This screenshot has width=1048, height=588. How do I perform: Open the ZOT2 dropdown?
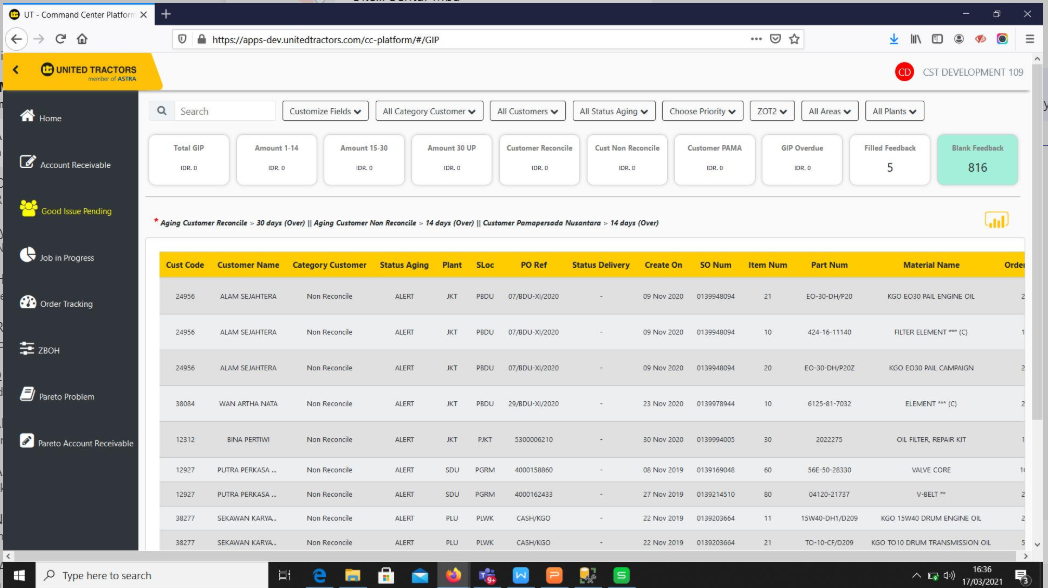[772, 111]
